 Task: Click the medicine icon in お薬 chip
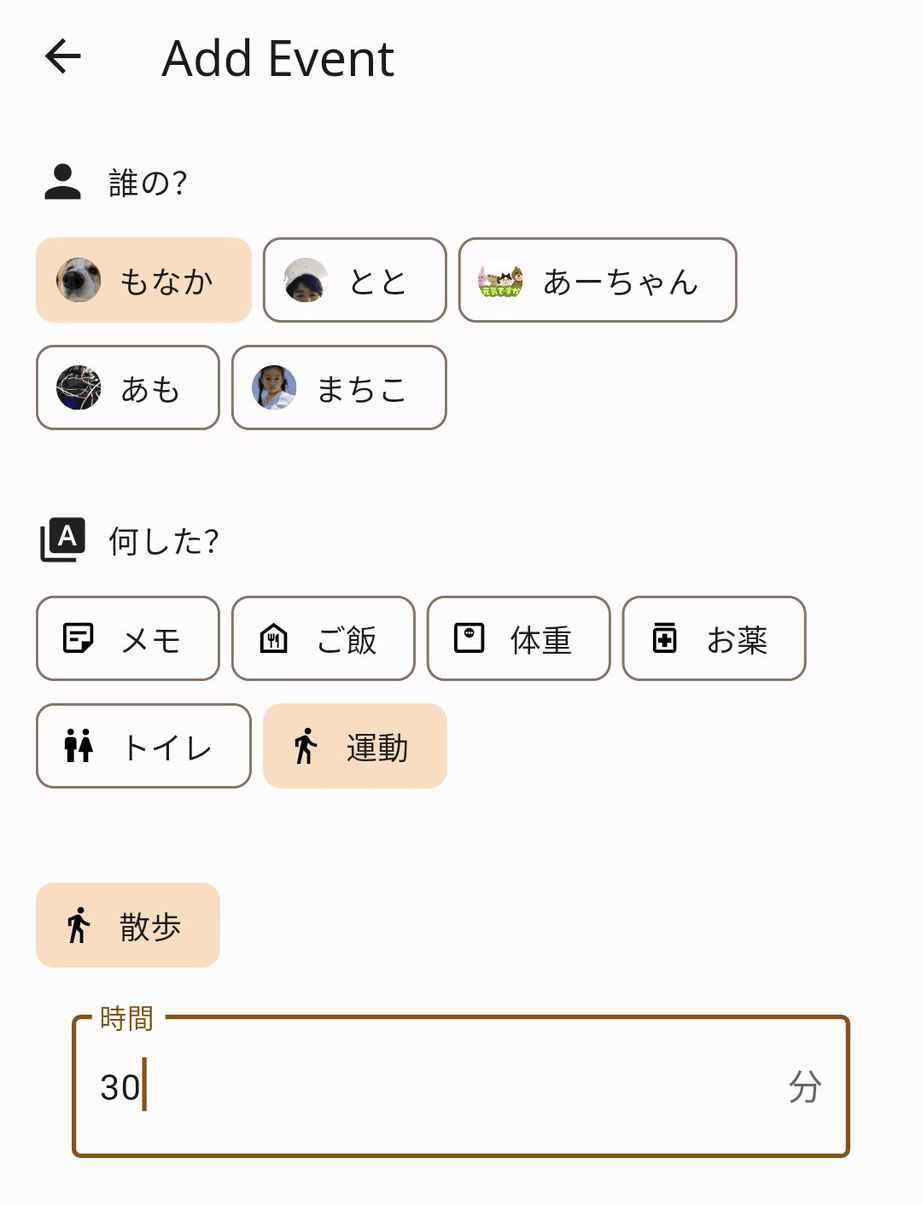(664, 638)
